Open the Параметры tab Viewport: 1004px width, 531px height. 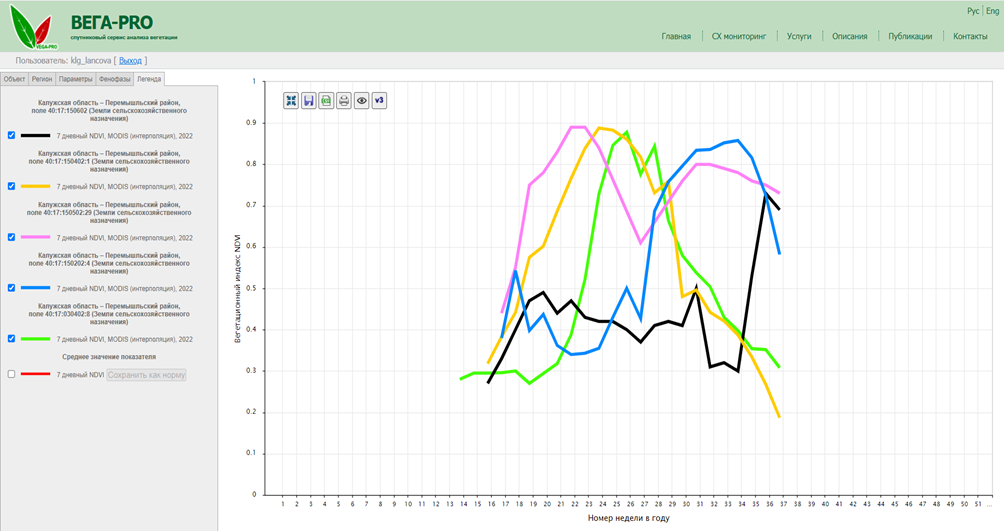tap(76, 79)
